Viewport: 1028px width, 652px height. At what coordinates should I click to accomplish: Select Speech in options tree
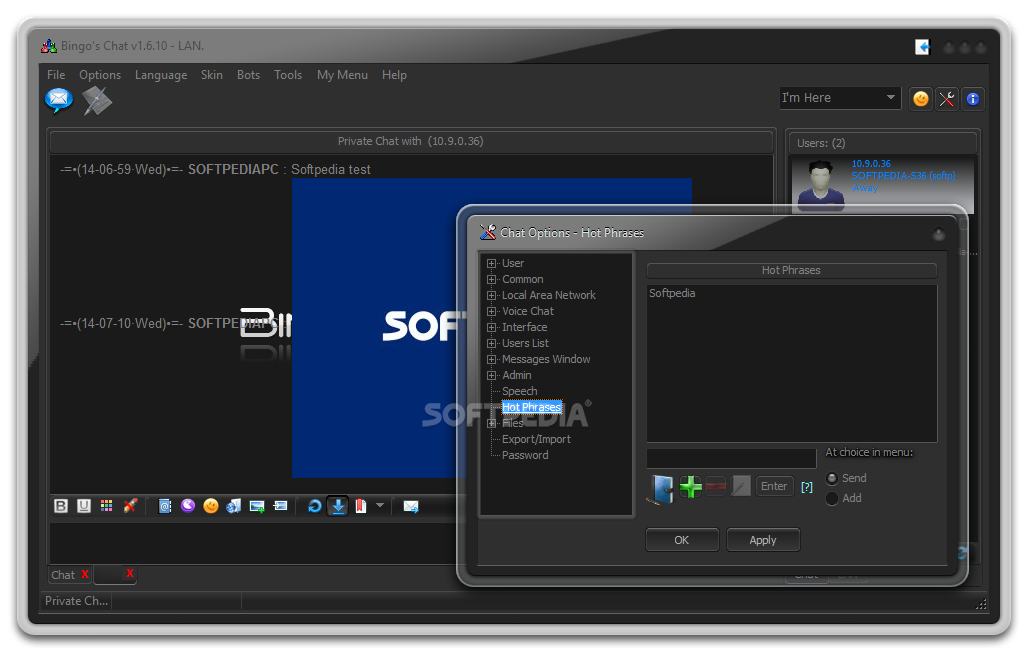click(520, 391)
